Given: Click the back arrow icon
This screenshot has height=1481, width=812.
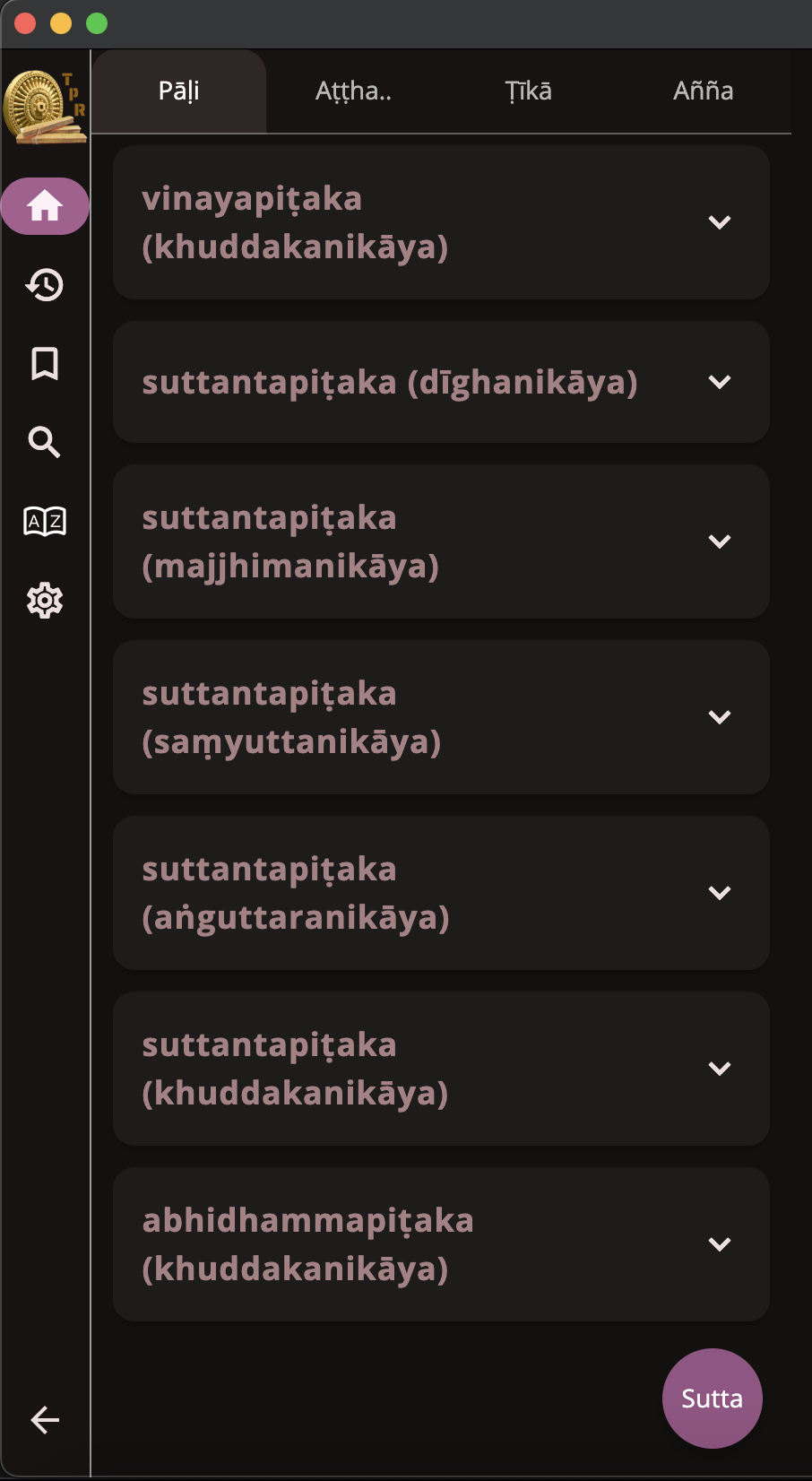Looking at the screenshot, I should click(45, 1419).
